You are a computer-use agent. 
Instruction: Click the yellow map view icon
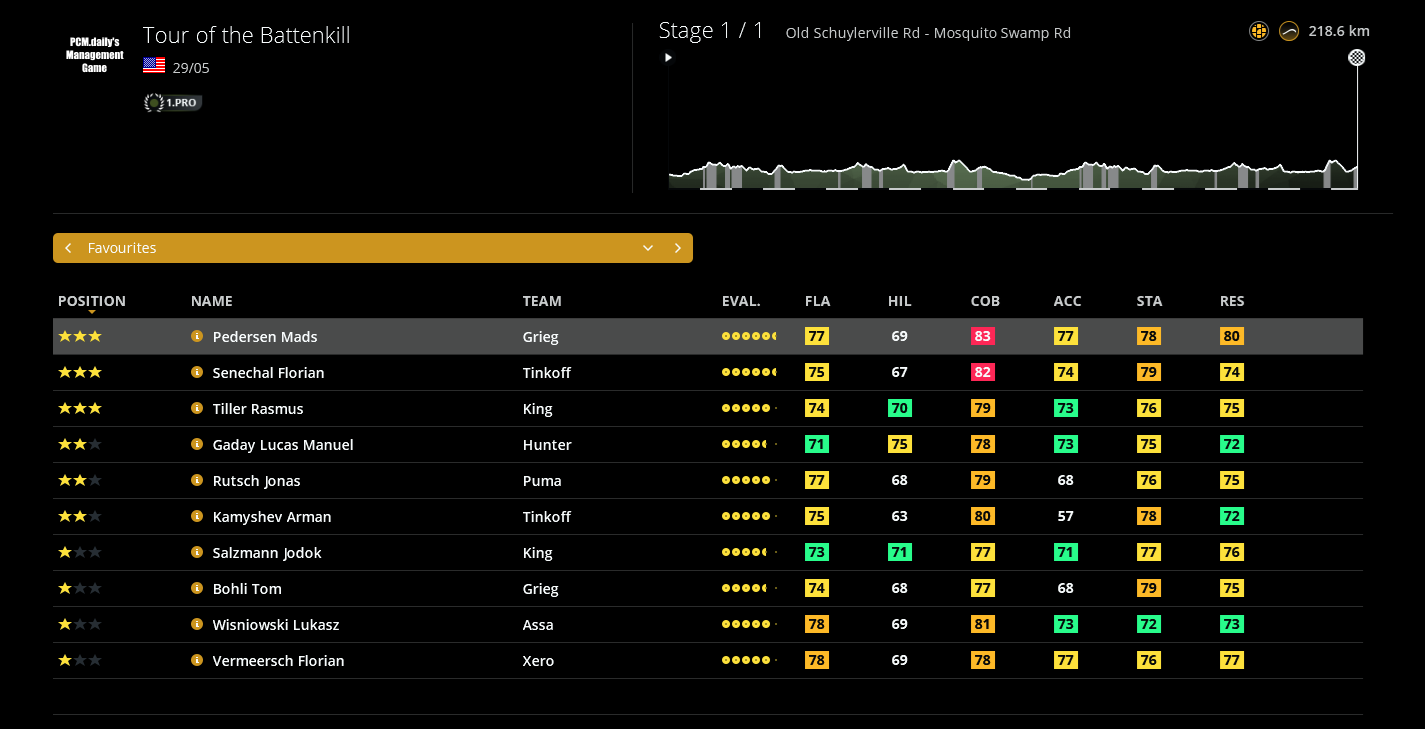[1258, 31]
